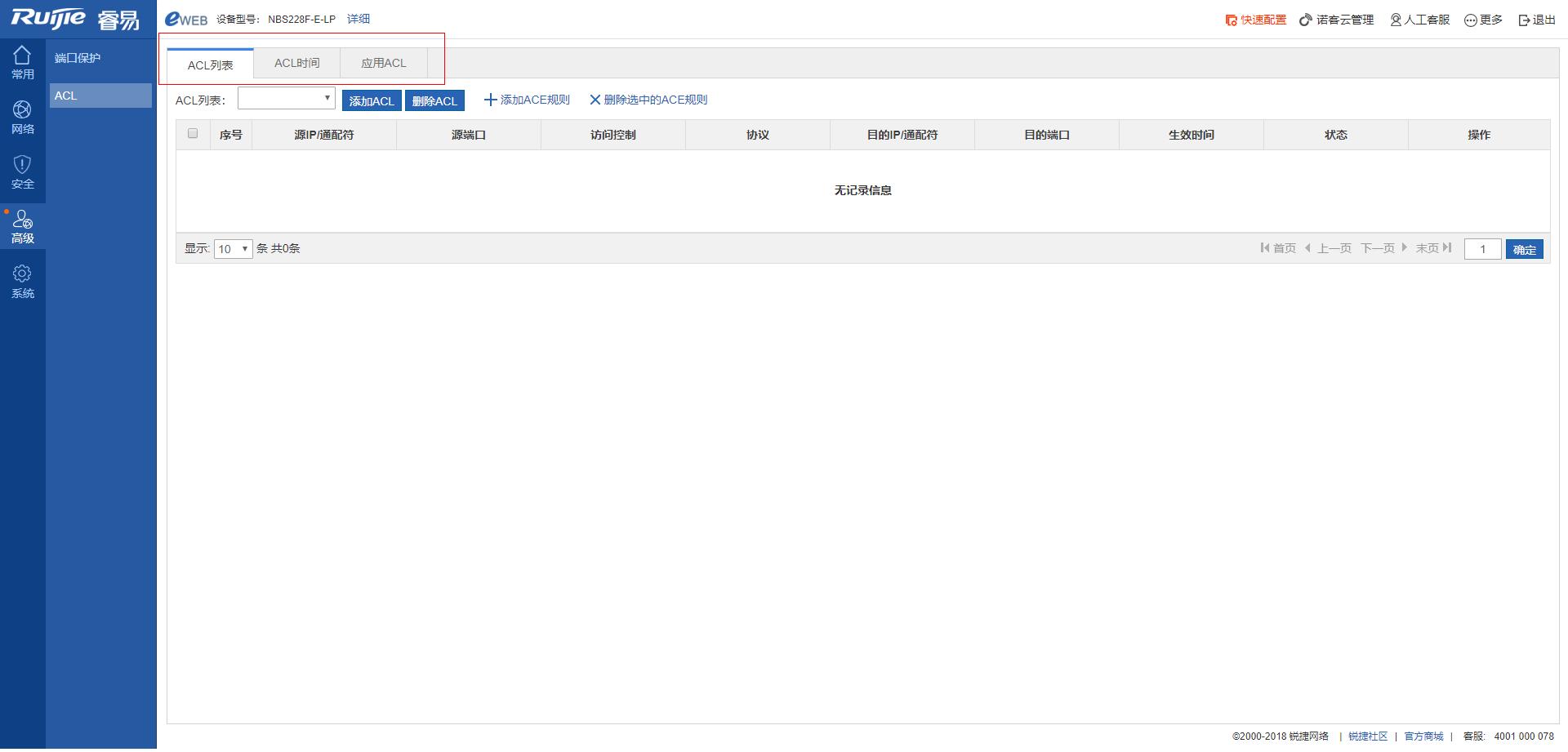Viewport: 1568px width, 752px height.
Task: Open the 显示 rows-per-page dropdown
Action: pos(233,249)
